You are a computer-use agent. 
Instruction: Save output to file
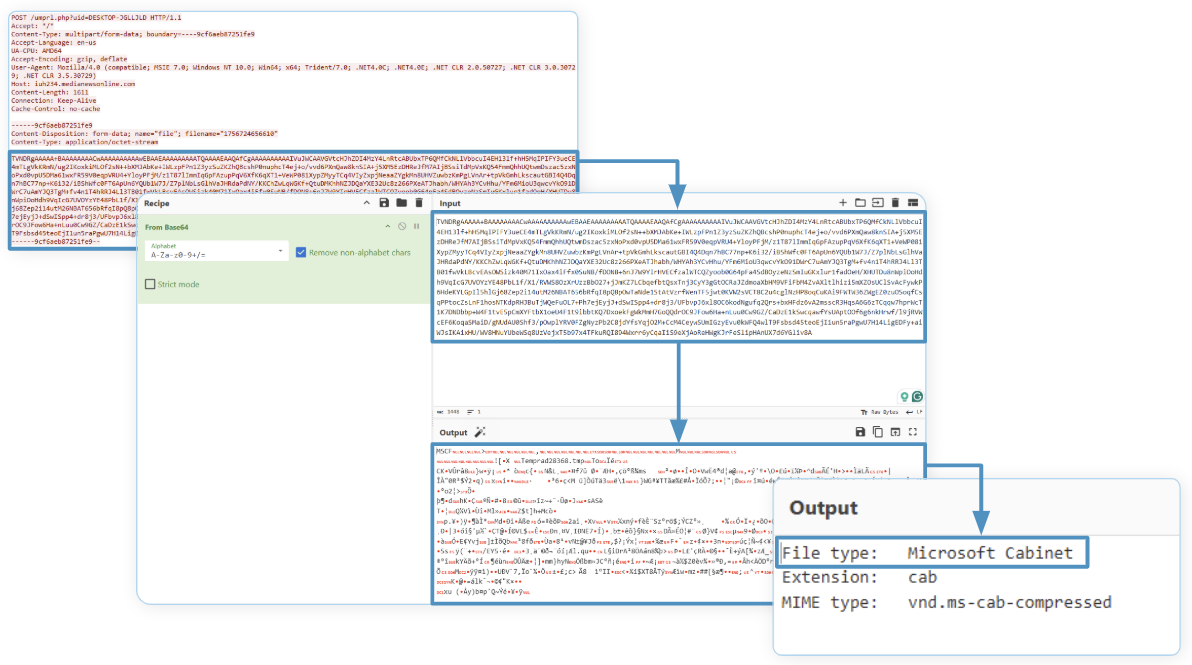coord(859,432)
